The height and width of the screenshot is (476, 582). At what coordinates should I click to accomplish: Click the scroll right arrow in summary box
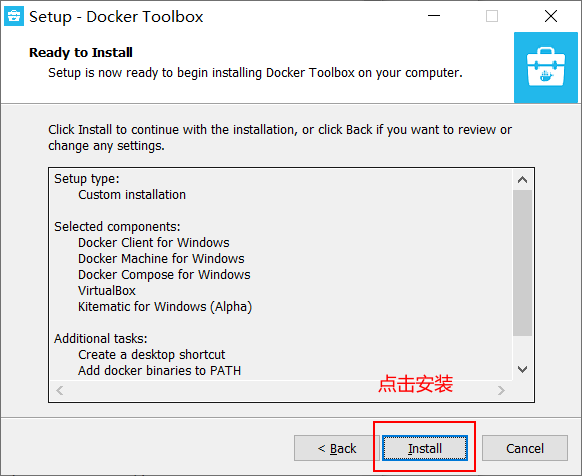coord(501,390)
